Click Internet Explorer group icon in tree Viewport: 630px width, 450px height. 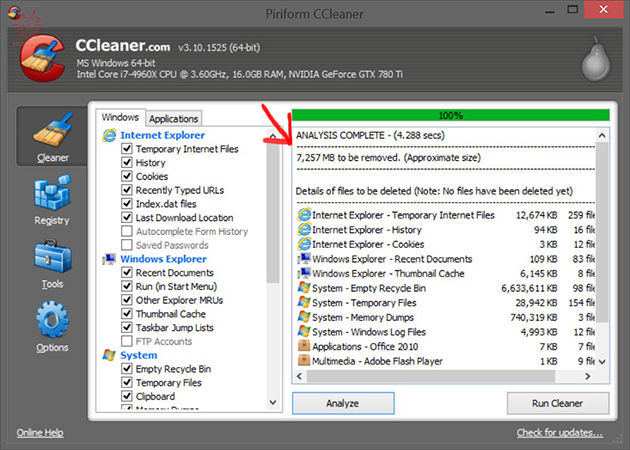tap(109, 135)
